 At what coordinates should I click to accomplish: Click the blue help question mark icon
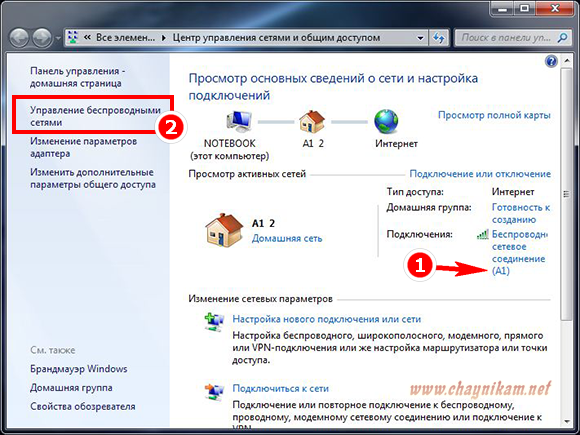point(551,61)
